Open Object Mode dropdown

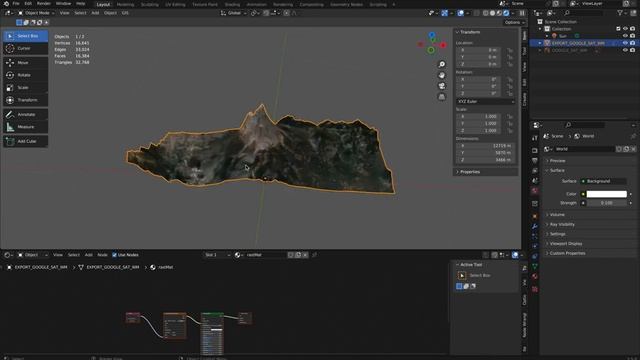(36, 13)
